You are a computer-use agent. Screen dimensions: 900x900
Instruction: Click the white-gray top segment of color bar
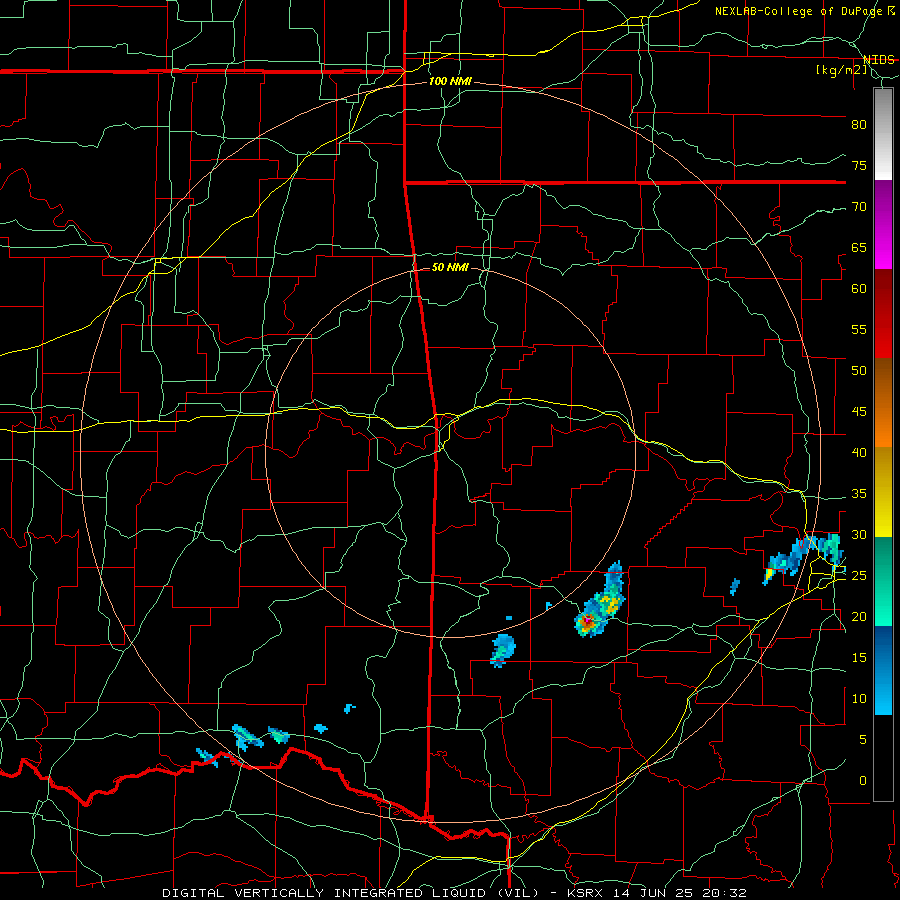[883, 134]
